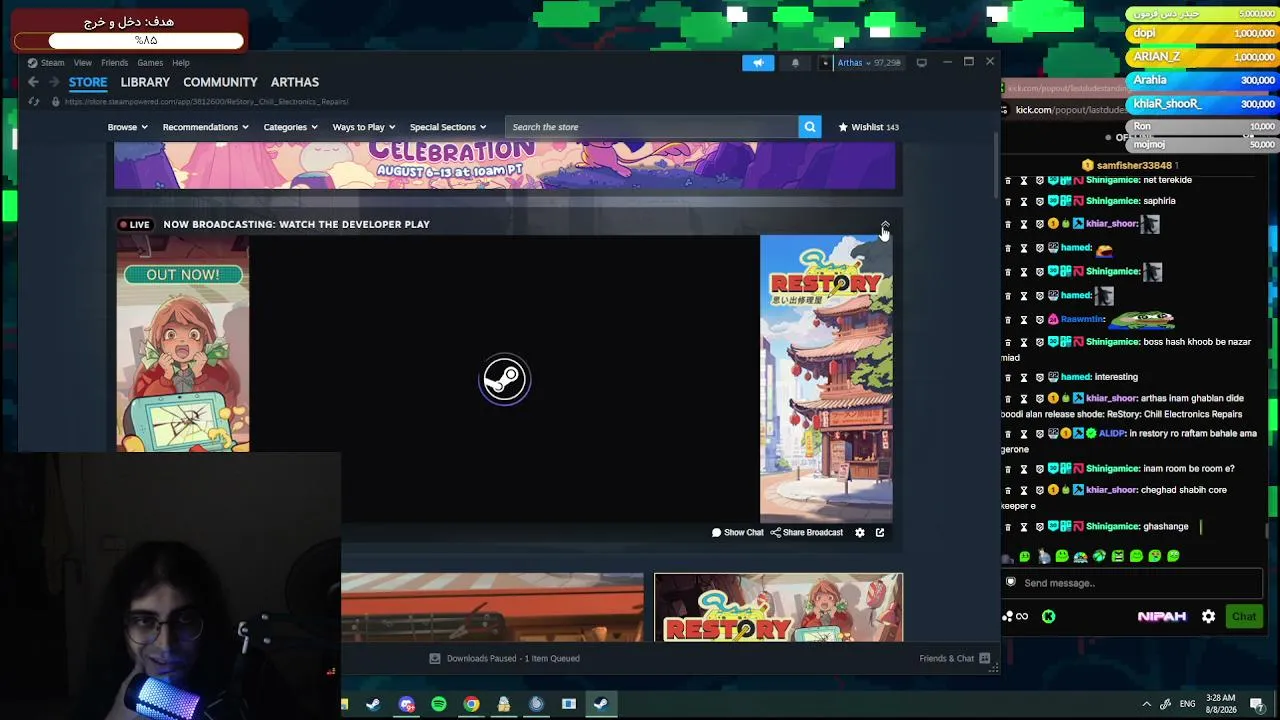Click the Steam announcements megaphone icon
This screenshot has width=1280, height=720.
point(758,63)
